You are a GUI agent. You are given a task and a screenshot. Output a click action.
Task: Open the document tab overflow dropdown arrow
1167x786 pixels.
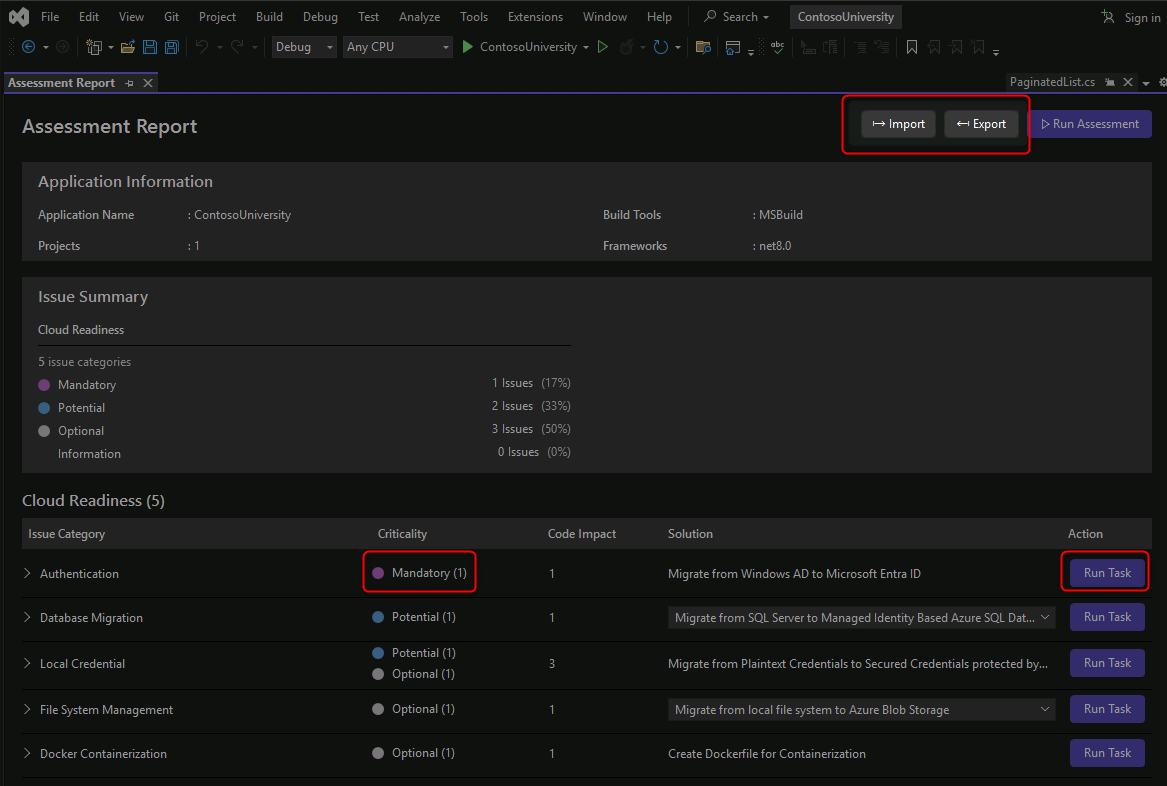coord(1146,83)
